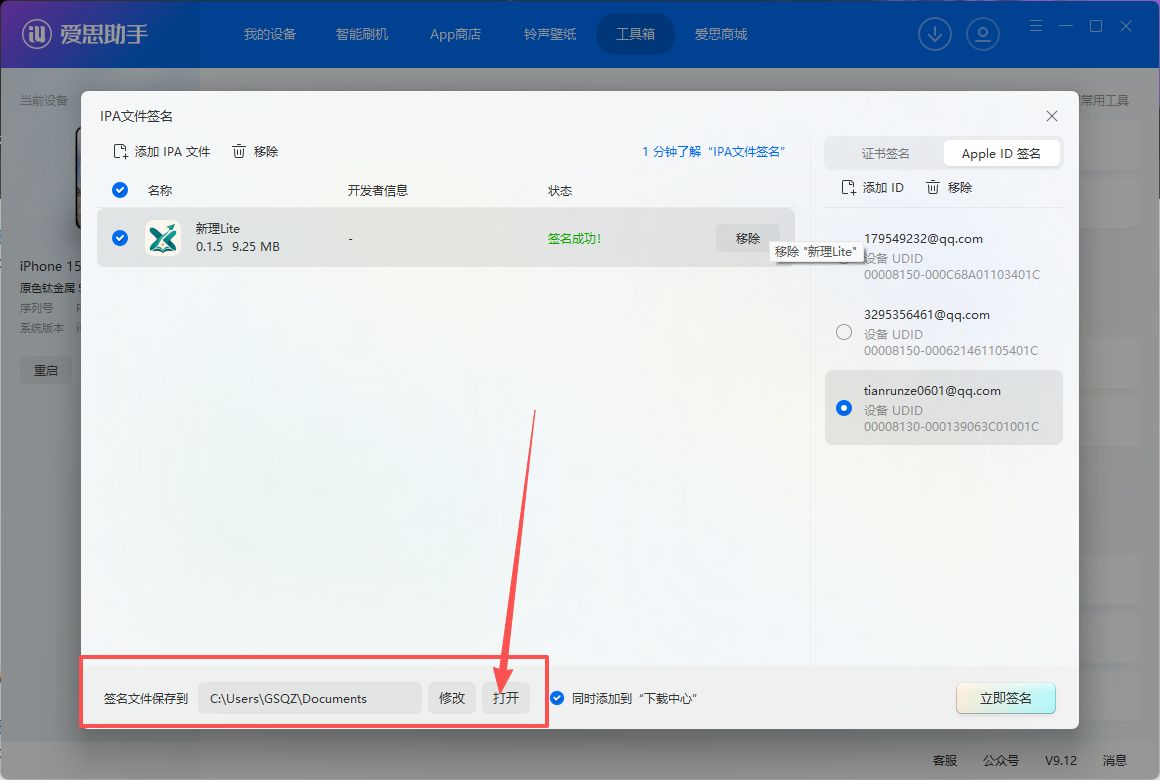Close the IPA文件签名 dialog

pos(1052,116)
